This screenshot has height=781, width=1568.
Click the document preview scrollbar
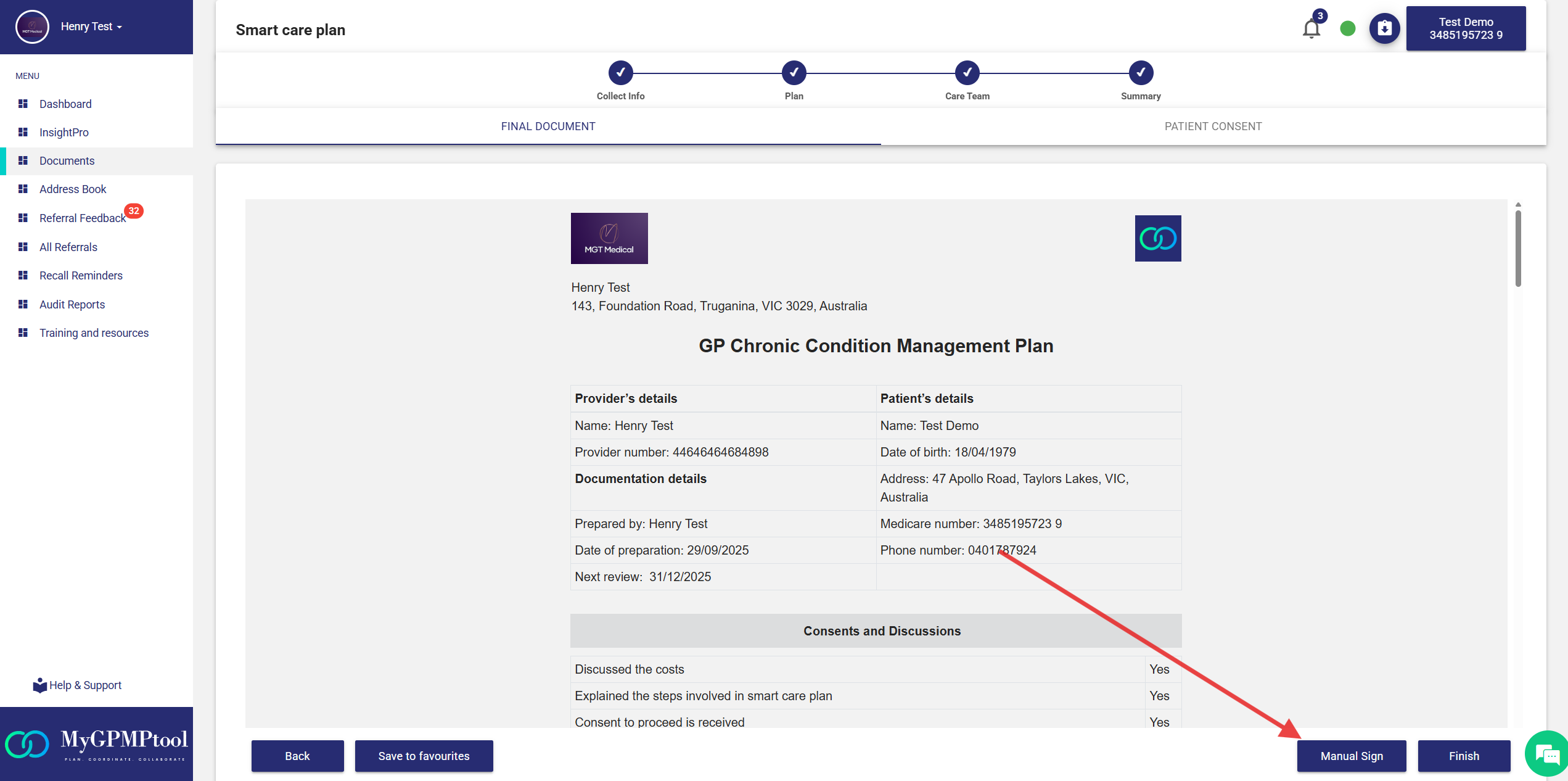pos(1517,248)
